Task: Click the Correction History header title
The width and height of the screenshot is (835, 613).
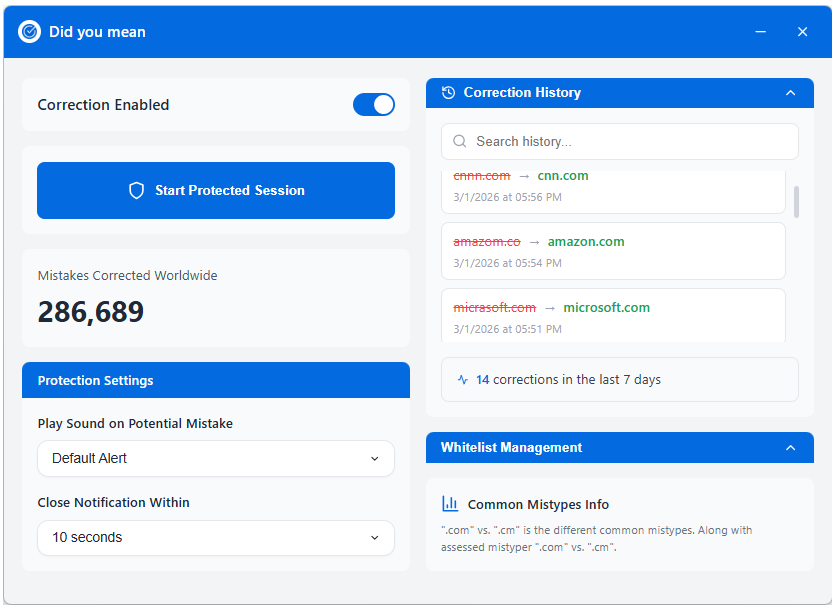Action: pos(522,93)
